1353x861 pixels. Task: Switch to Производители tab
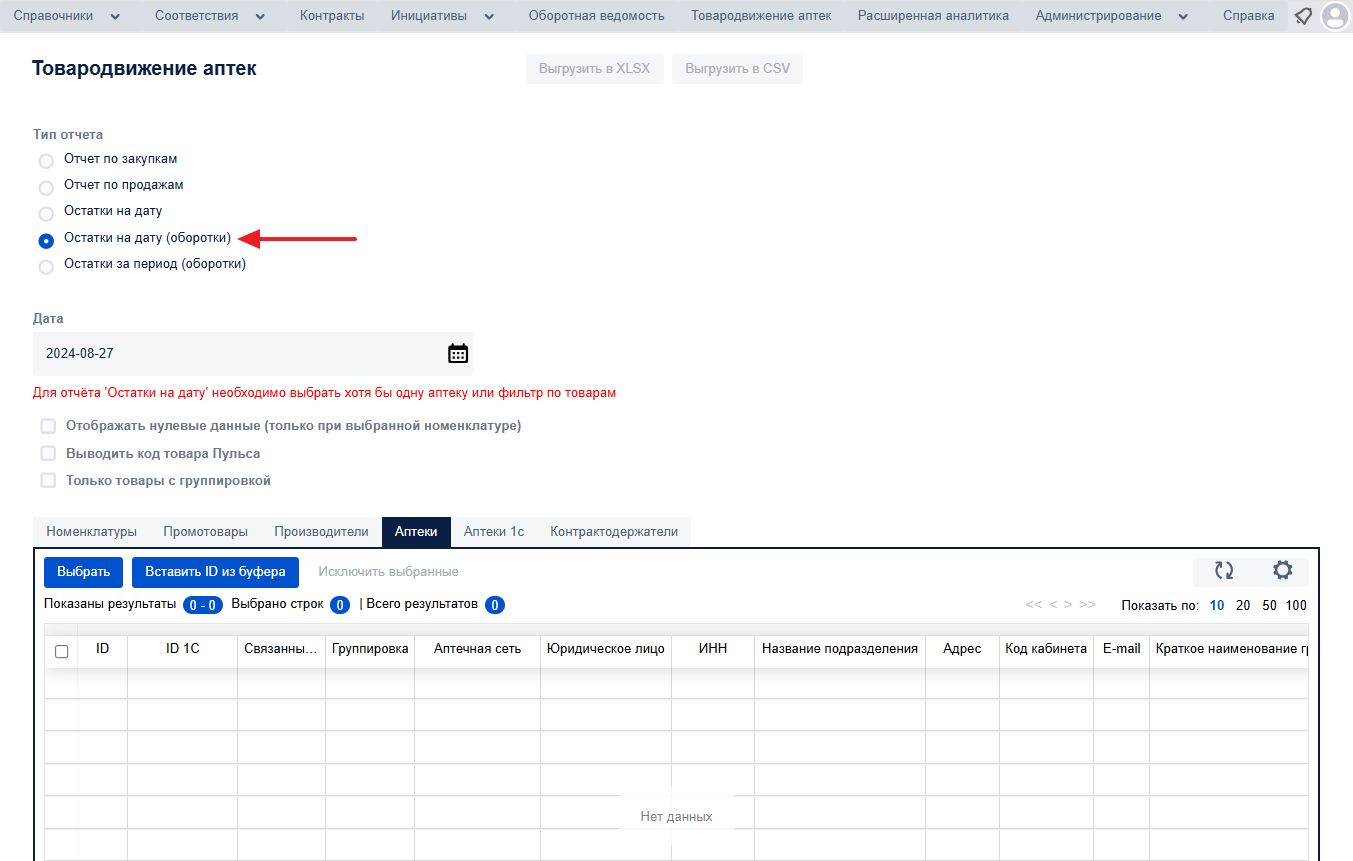tap(322, 532)
